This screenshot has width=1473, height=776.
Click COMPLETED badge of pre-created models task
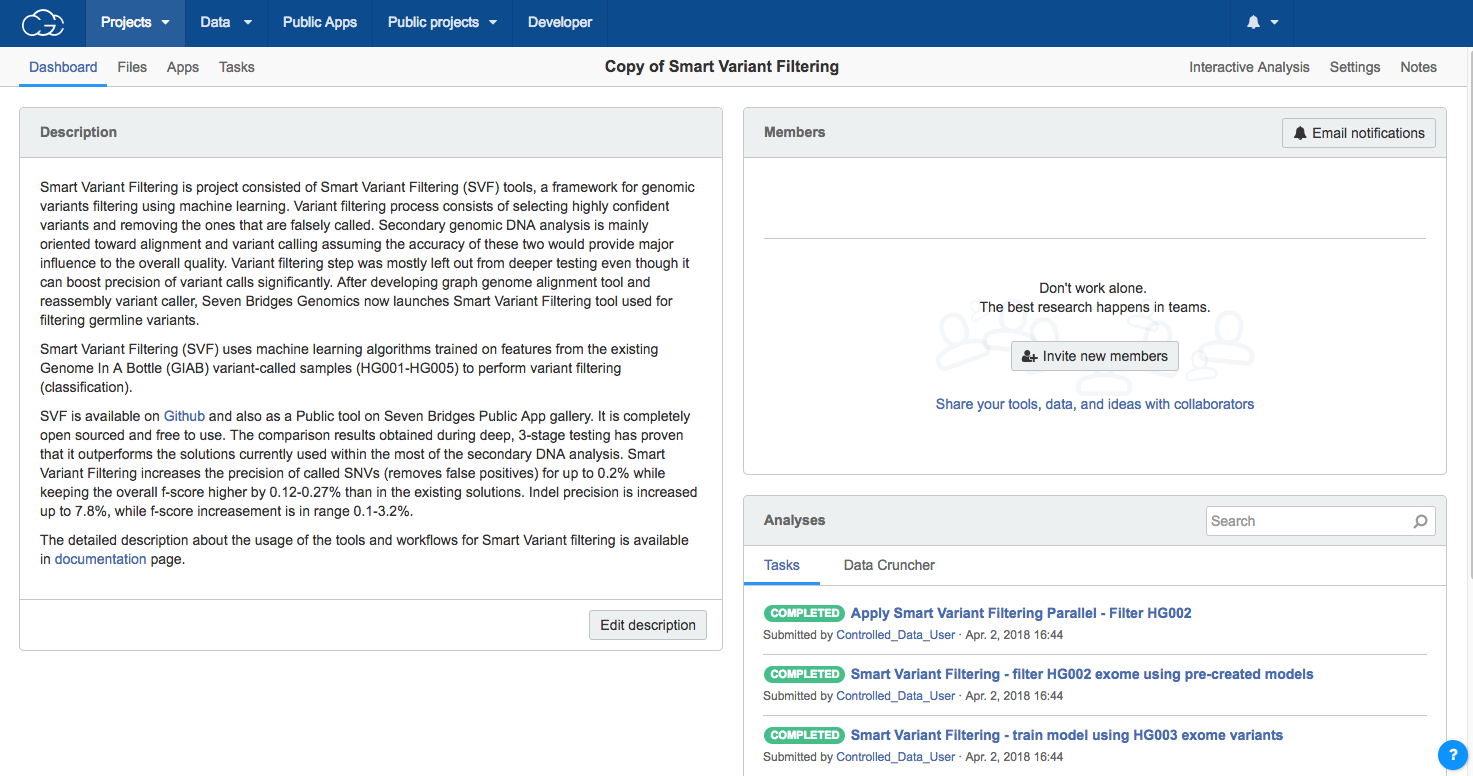[804, 674]
